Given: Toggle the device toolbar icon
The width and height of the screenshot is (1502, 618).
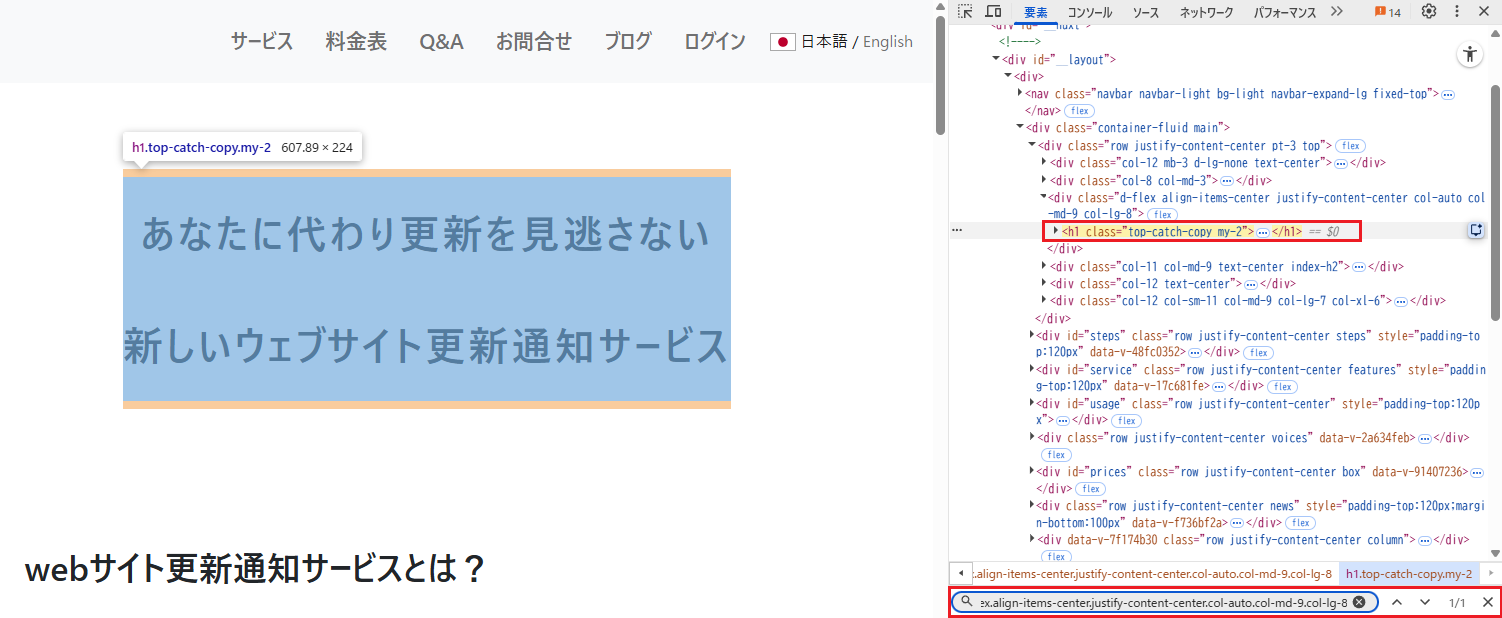Looking at the screenshot, I should tap(993, 12).
